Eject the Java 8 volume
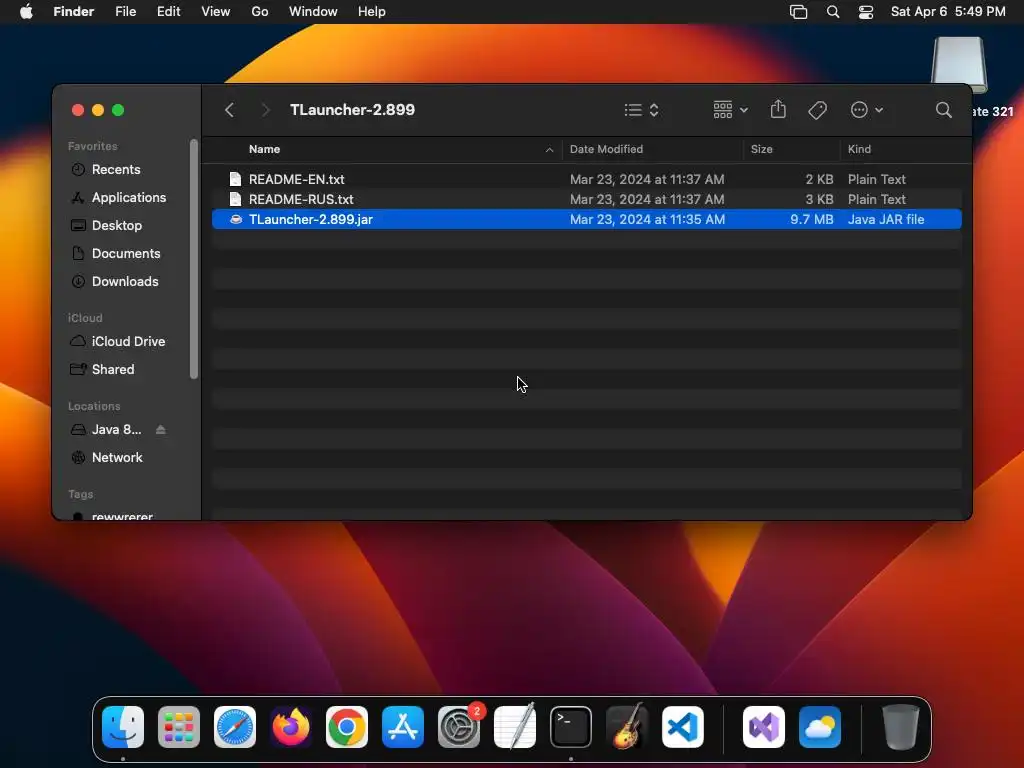This screenshot has height=768, width=1024. coord(161,430)
